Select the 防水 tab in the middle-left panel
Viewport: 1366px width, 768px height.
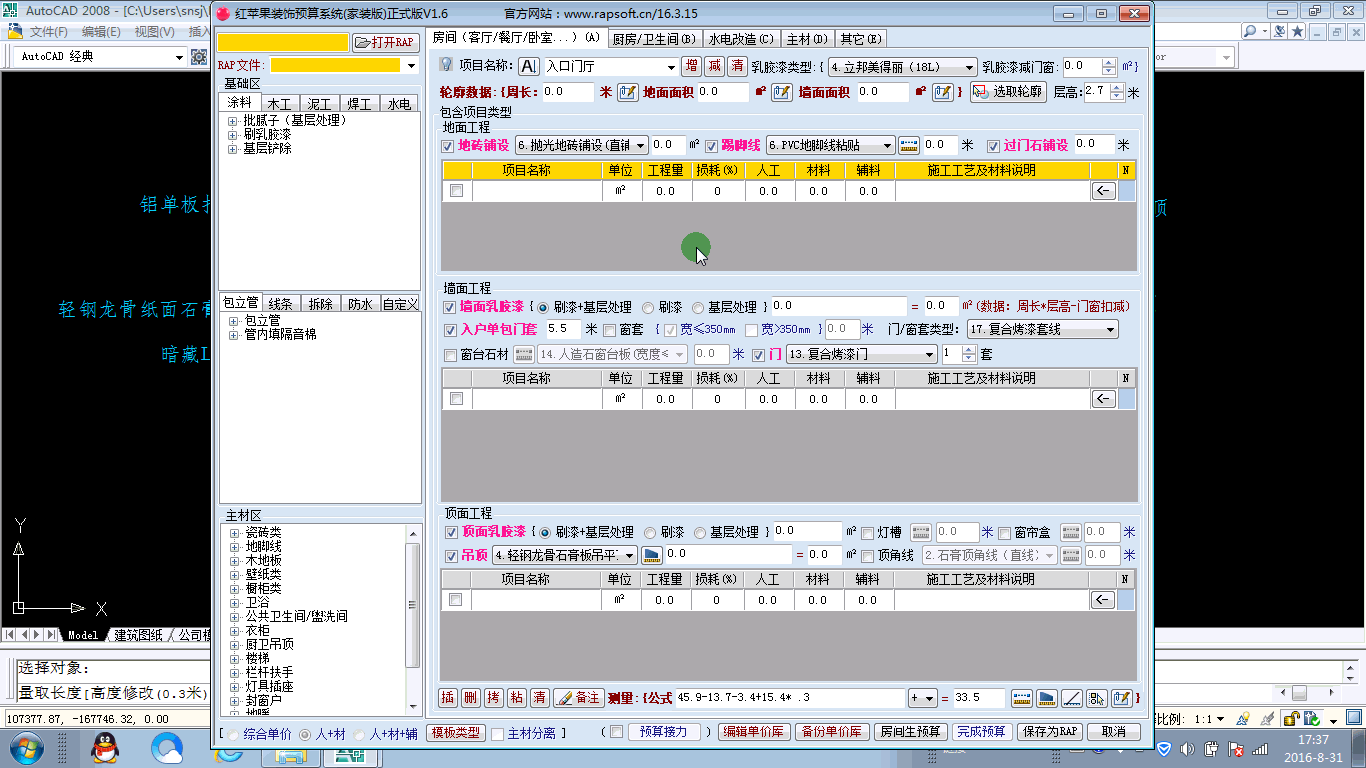coord(361,304)
